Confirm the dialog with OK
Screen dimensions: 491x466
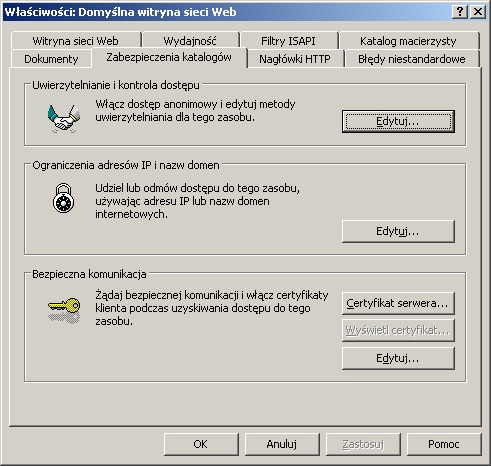tap(201, 444)
